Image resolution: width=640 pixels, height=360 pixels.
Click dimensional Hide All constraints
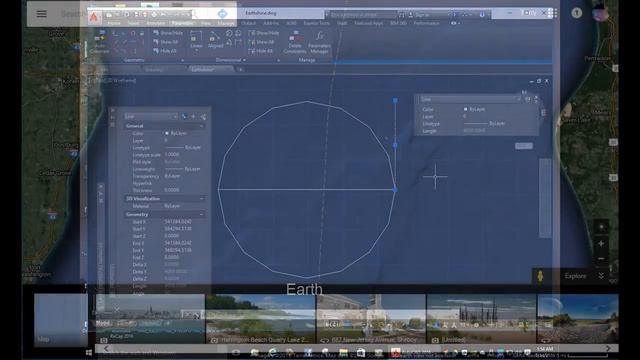click(x=260, y=51)
